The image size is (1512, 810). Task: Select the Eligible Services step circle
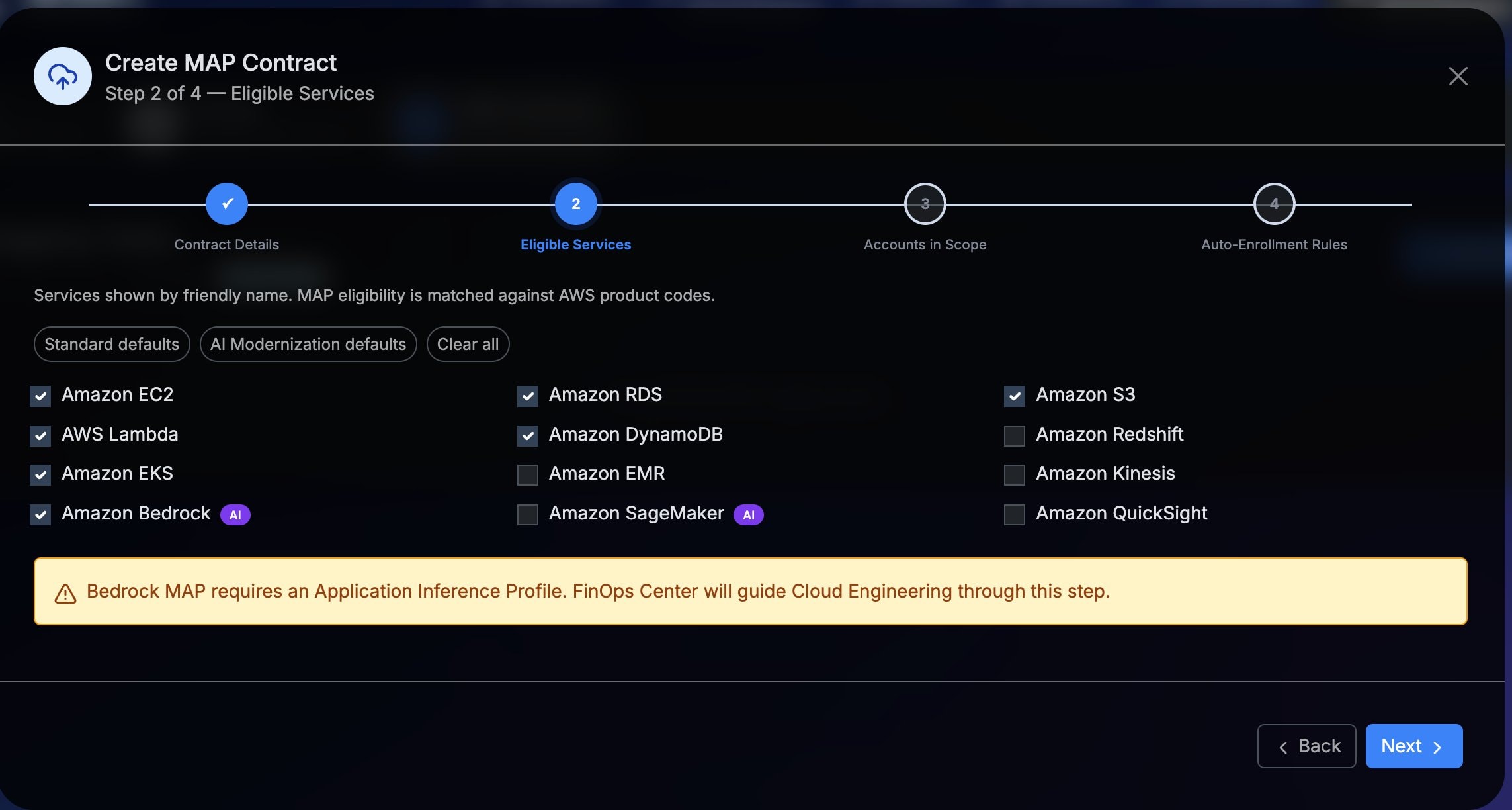pos(575,203)
